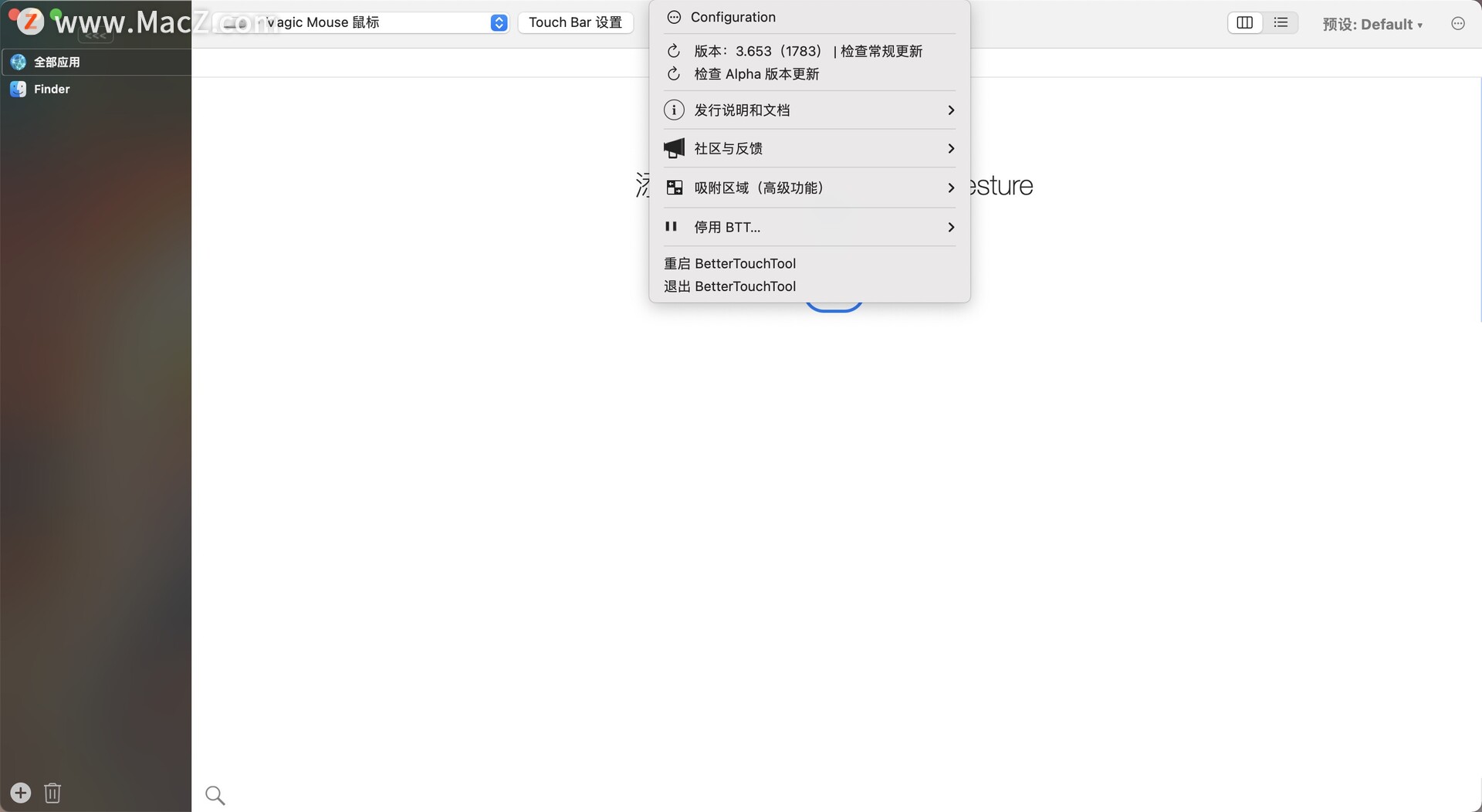Viewport: 1482px width, 812px height.
Task: Click the Finder app icon in sidebar
Action: coord(18,89)
